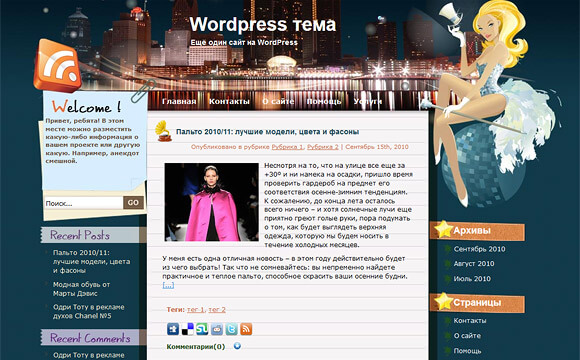Share post via the Digg icon

[x=173, y=329]
